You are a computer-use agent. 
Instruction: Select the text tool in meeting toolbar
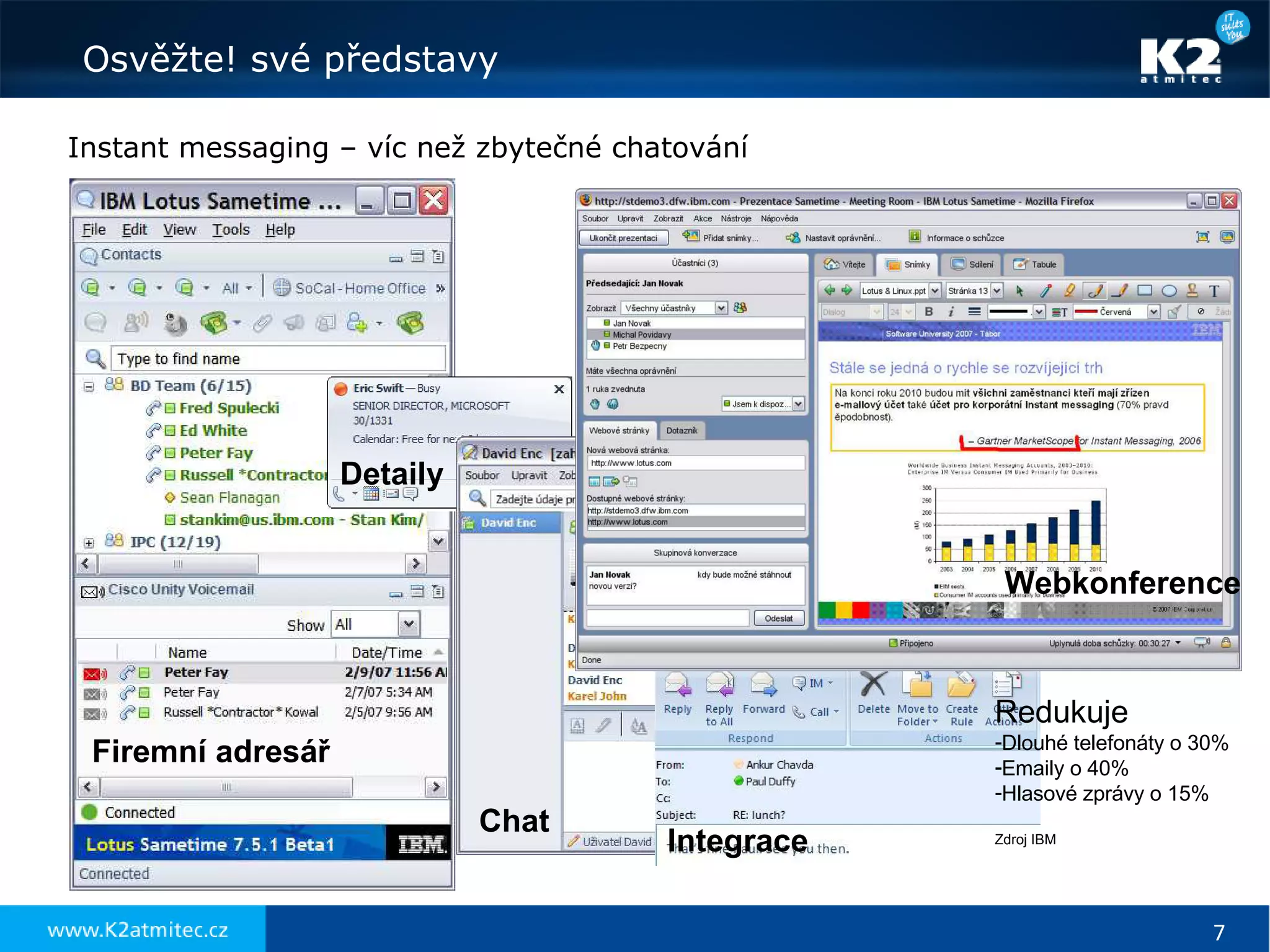(x=1214, y=291)
